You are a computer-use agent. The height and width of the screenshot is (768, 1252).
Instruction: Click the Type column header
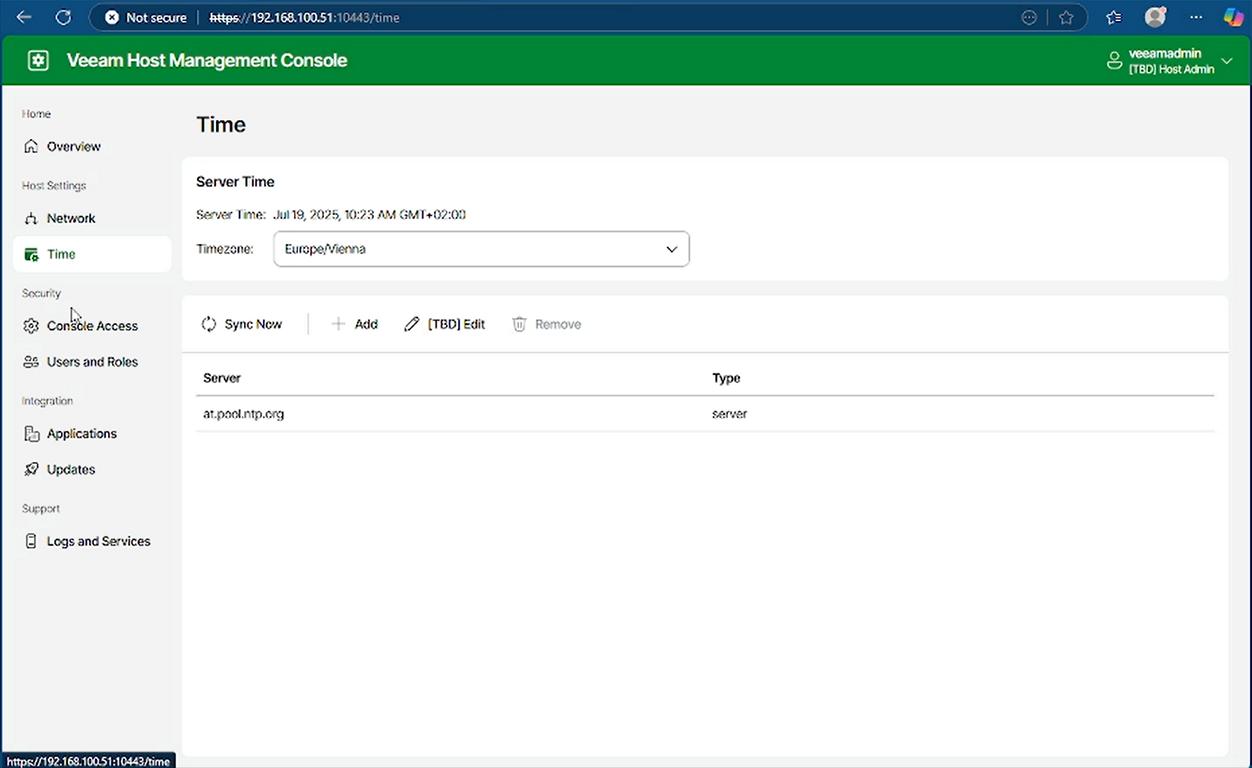[x=726, y=378]
